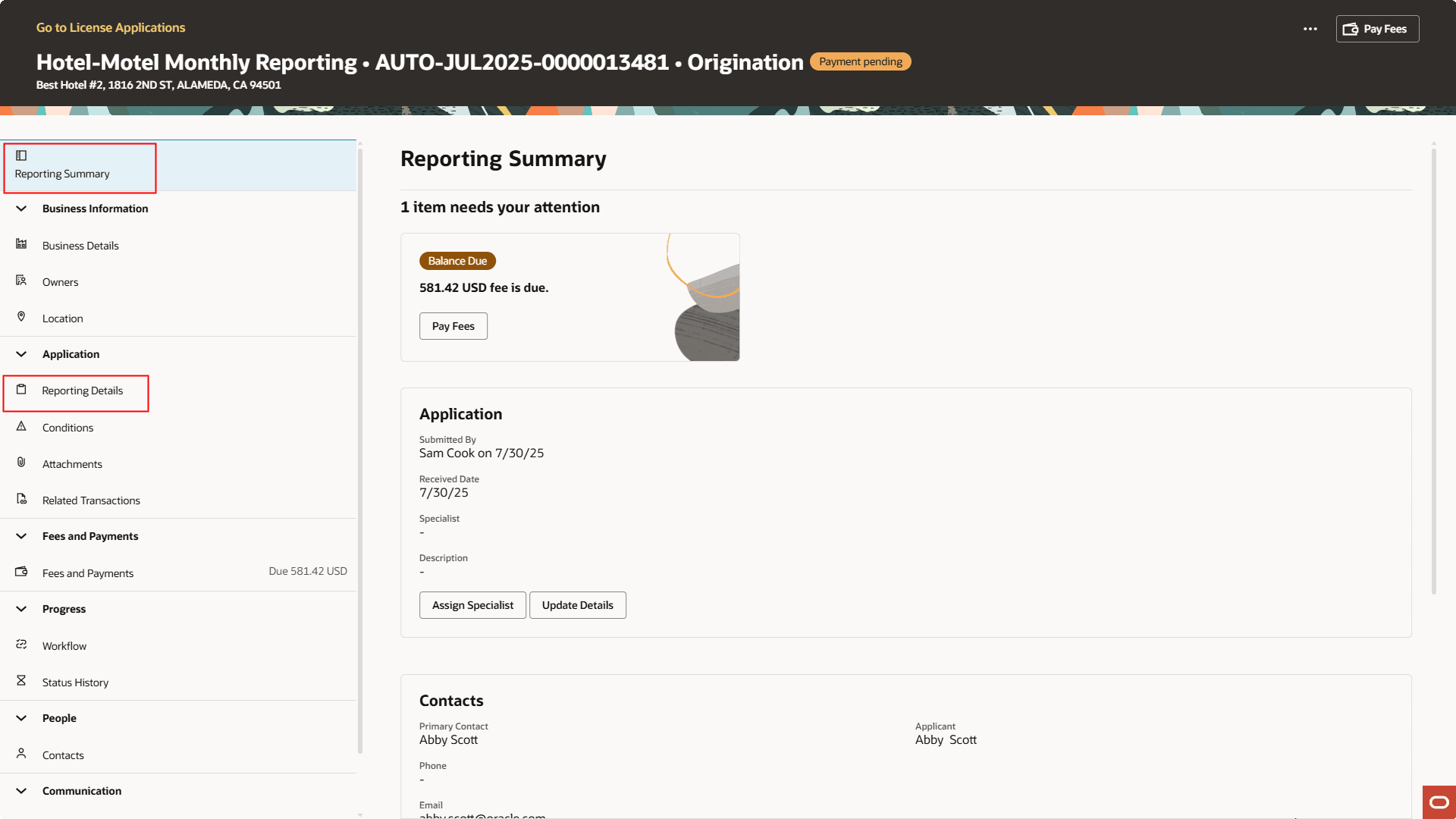This screenshot has height=819, width=1456.
Task: Click Go to License Applications link
Action: tap(111, 27)
